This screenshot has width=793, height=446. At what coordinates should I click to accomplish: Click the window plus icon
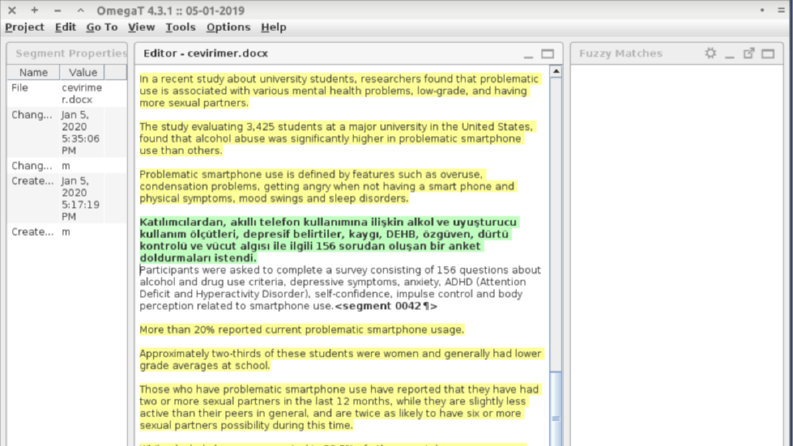tap(34, 11)
